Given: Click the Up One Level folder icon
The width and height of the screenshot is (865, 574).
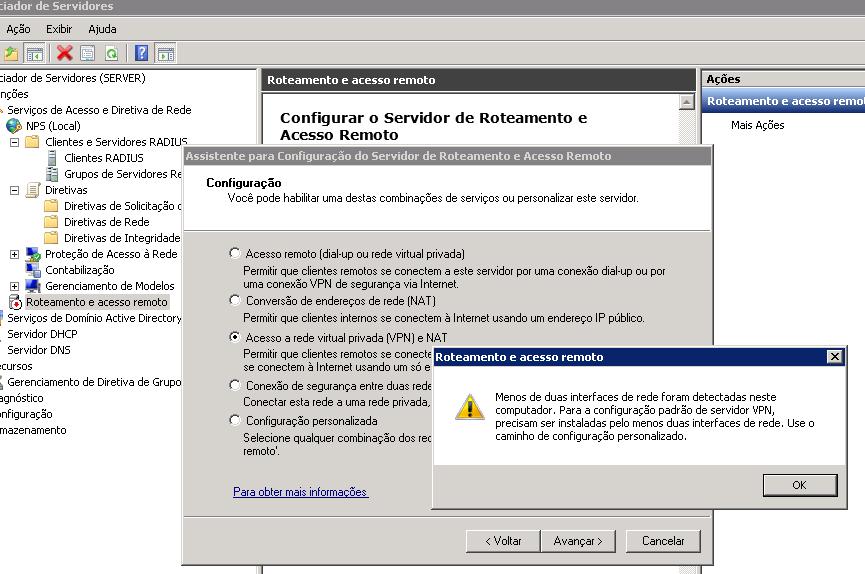Looking at the screenshot, I should [x=10, y=54].
